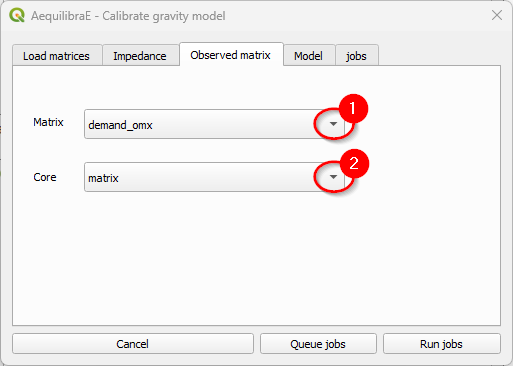This screenshot has height=366, width=513.
Task: Click the Queue jobs button
Action: [x=318, y=344]
